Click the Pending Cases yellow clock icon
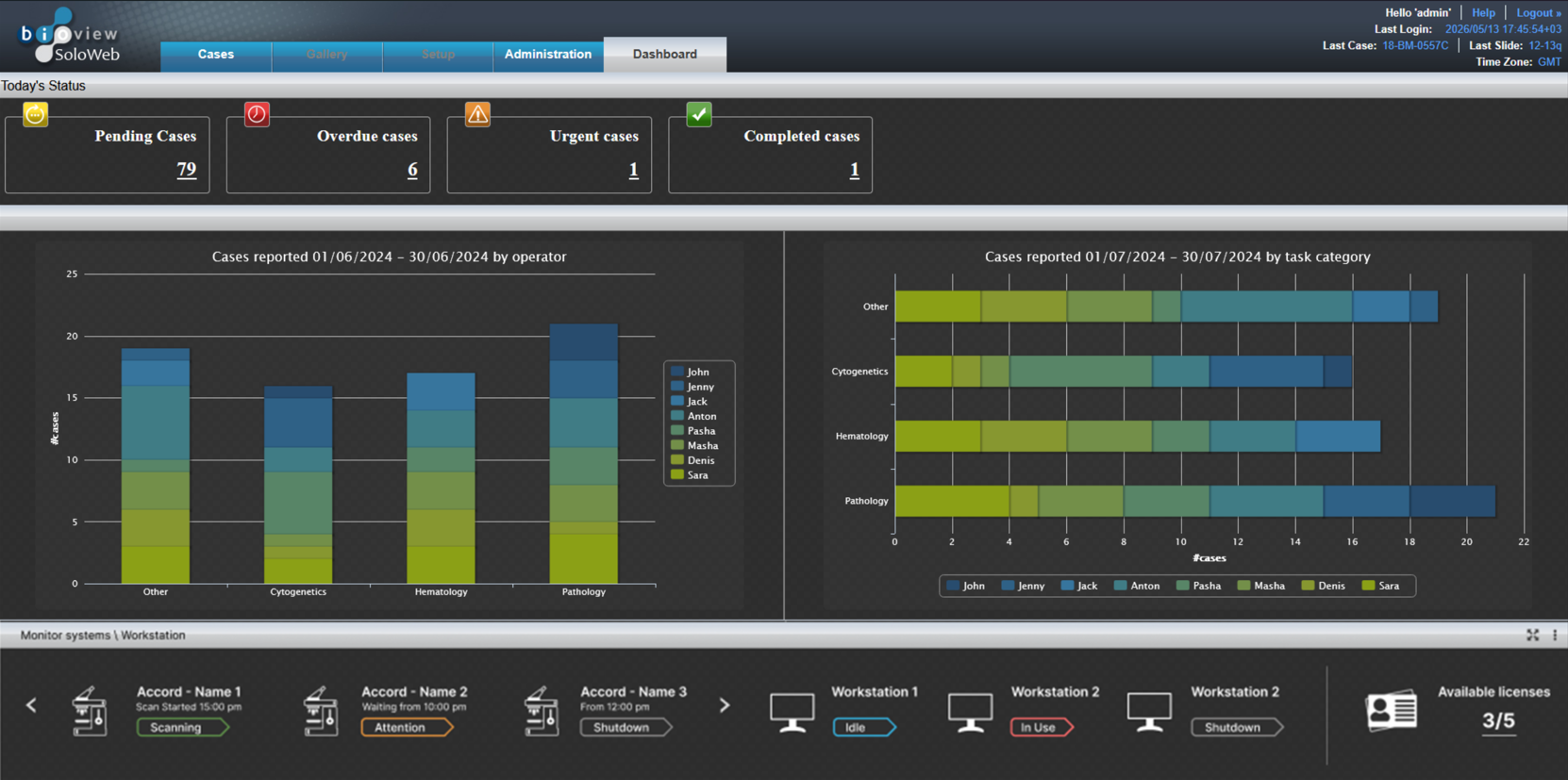The height and width of the screenshot is (780, 1568). 36,114
